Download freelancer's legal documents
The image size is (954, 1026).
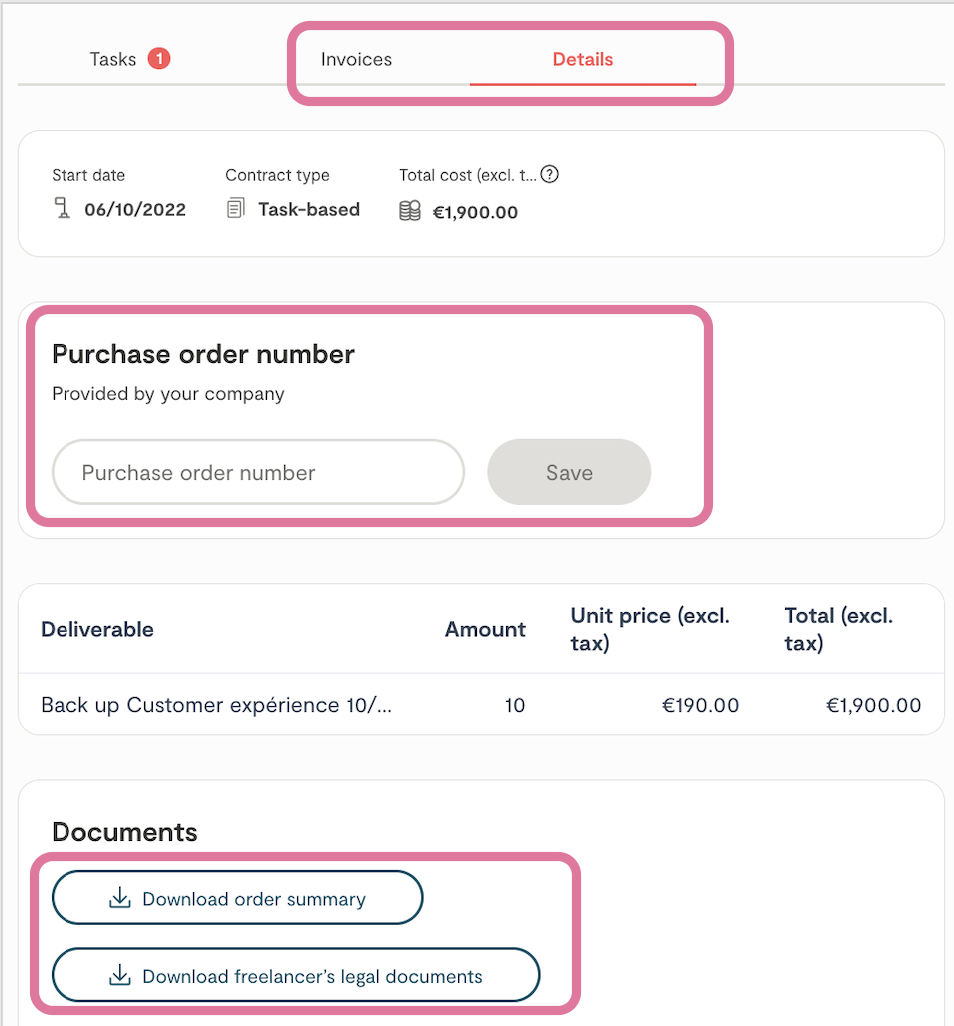296,975
